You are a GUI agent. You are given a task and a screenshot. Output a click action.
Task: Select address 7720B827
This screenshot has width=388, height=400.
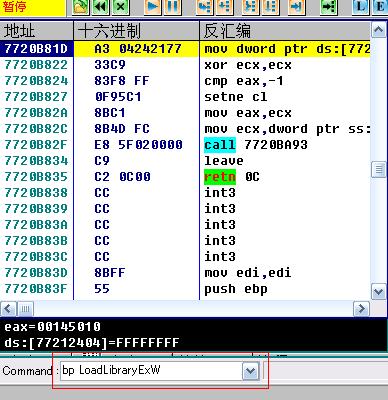pos(36,97)
